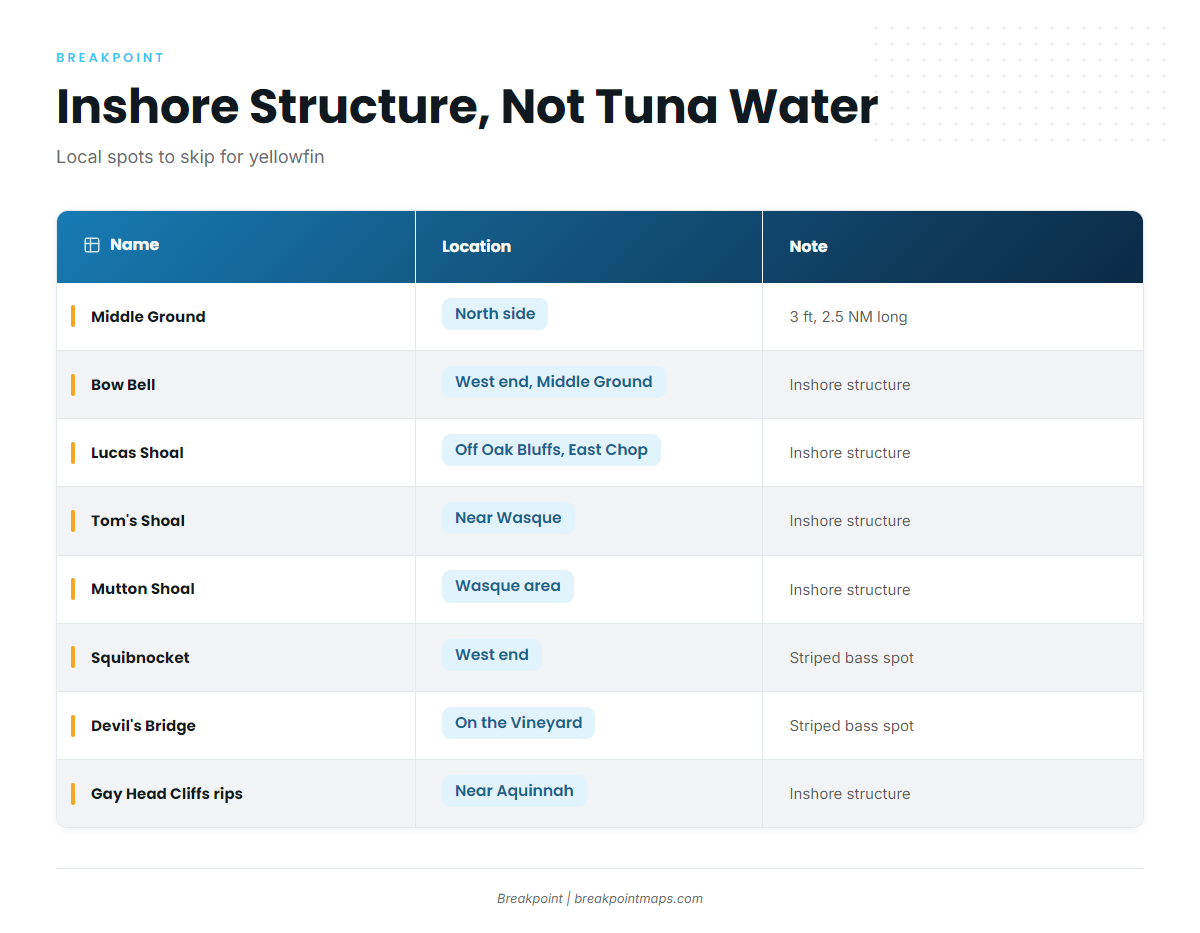1200x933 pixels.
Task: Click the table icon beside Name header
Action: 92,245
